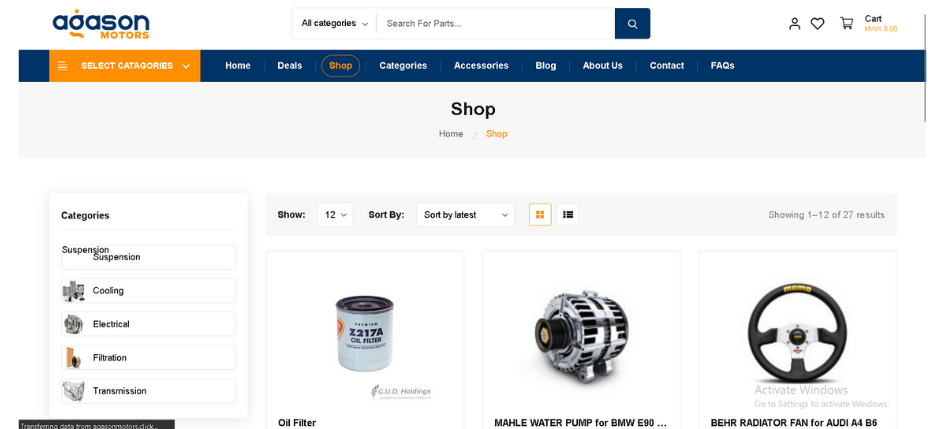Click the Search For Parts field
Image resolution: width=937 pixels, height=429 pixels.
coord(496,24)
